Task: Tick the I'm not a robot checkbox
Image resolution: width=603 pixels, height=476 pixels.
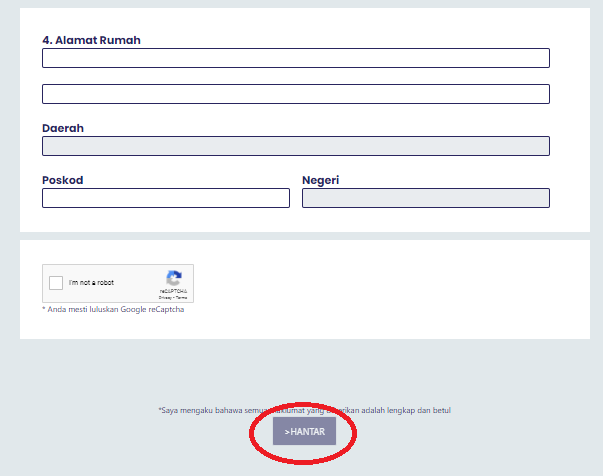Action: 56,283
